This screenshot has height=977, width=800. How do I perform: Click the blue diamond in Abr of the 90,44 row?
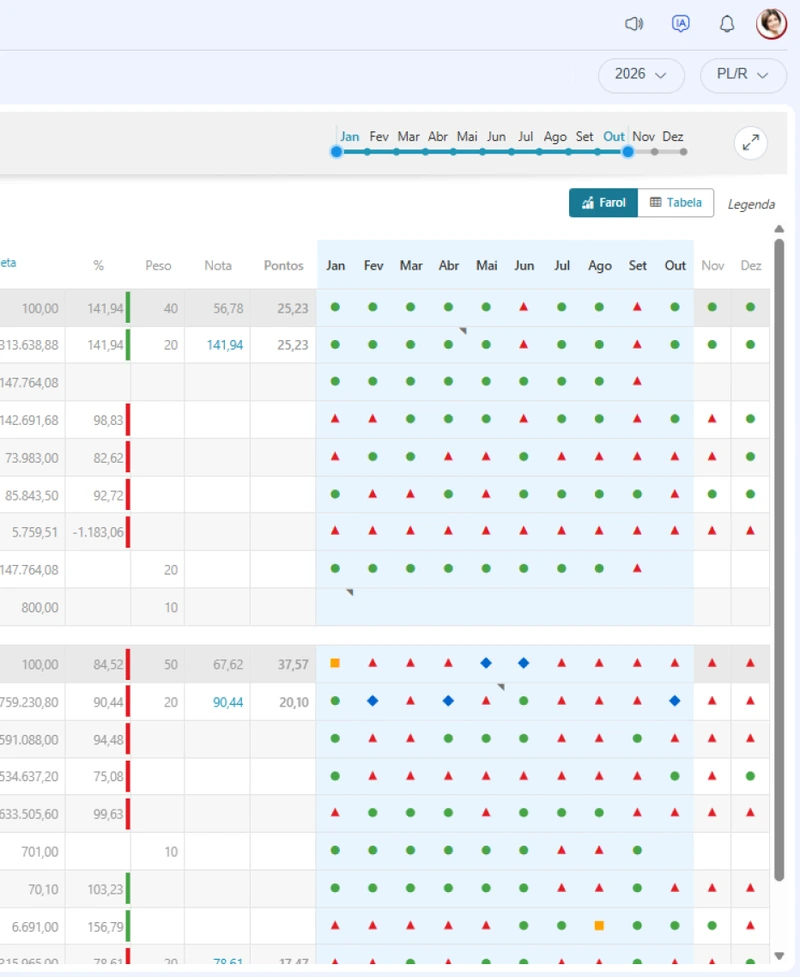click(448, 701)
